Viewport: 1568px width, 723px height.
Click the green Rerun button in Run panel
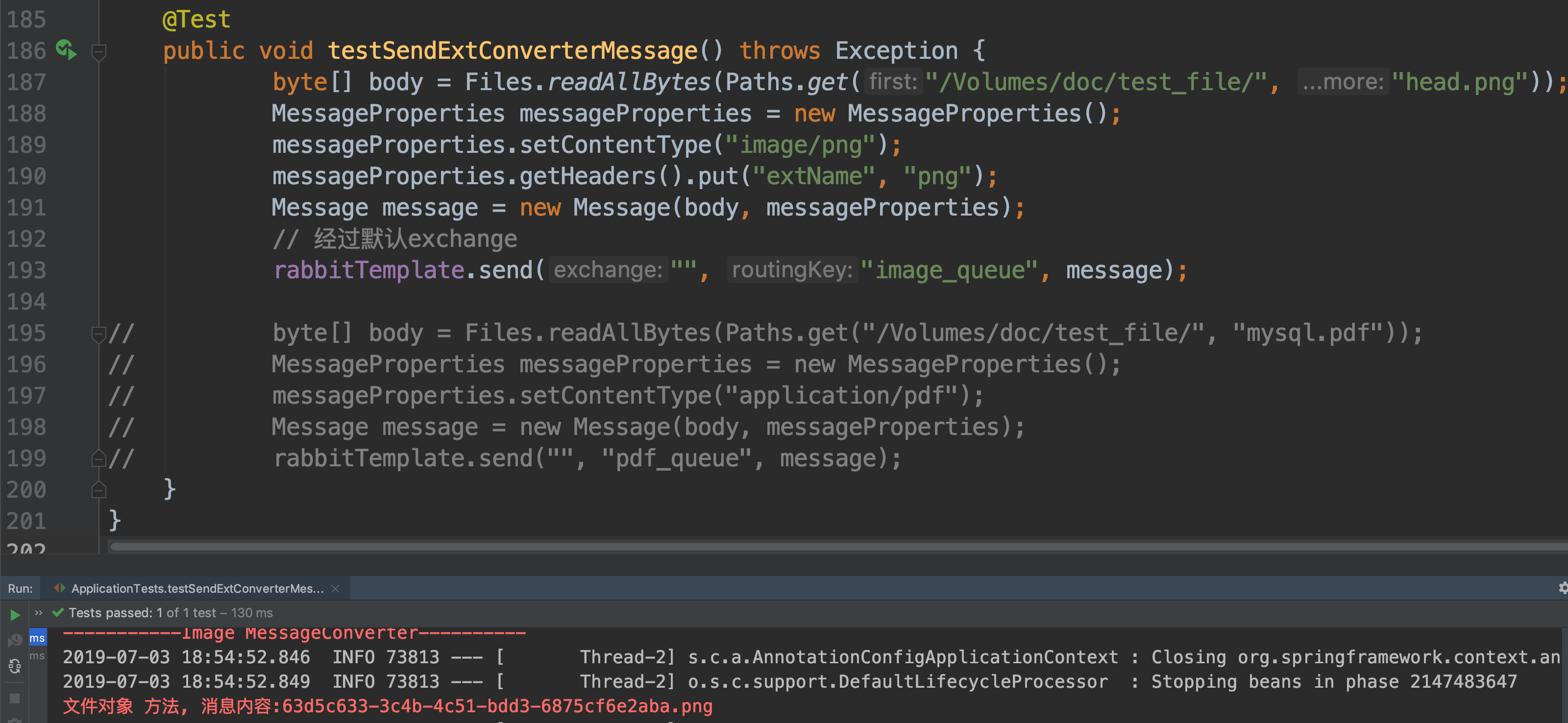click(15, 615)
